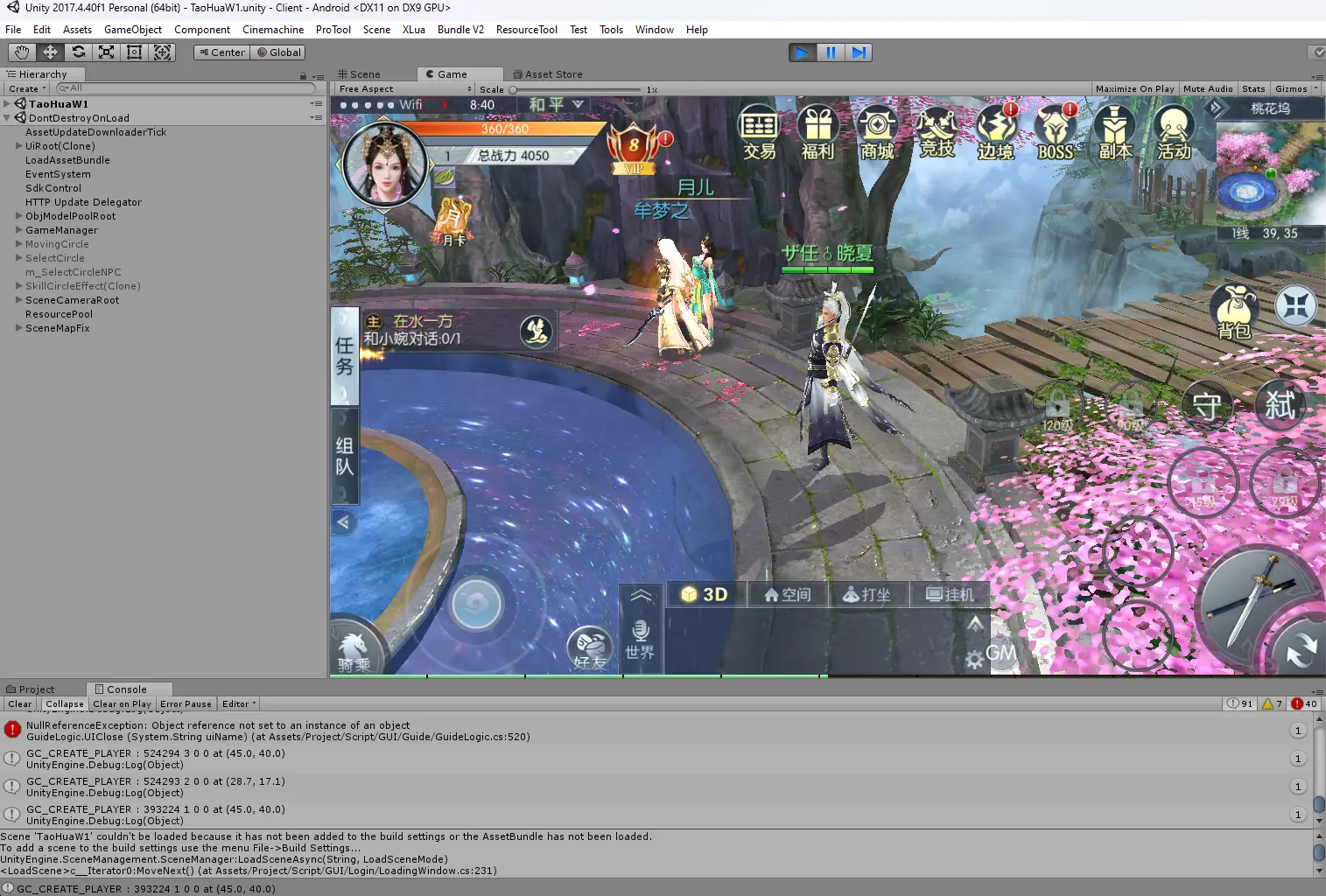The image size is (1326, 896).
Task: Toggle Error Pause
Action: [186, 703]
